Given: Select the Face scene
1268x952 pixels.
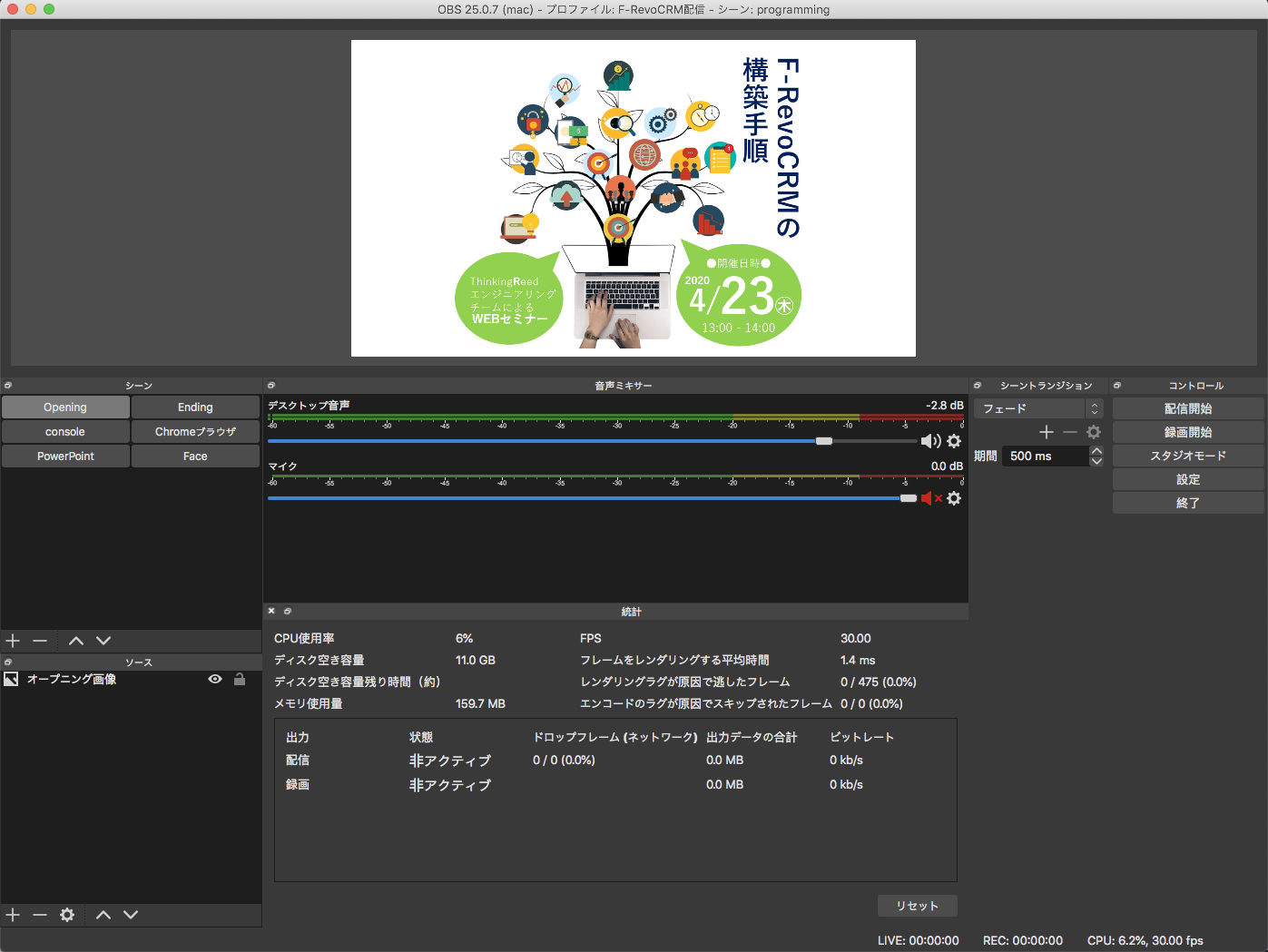Looking at the screenshot, I should pyautogui.click(x=195, y=456).
